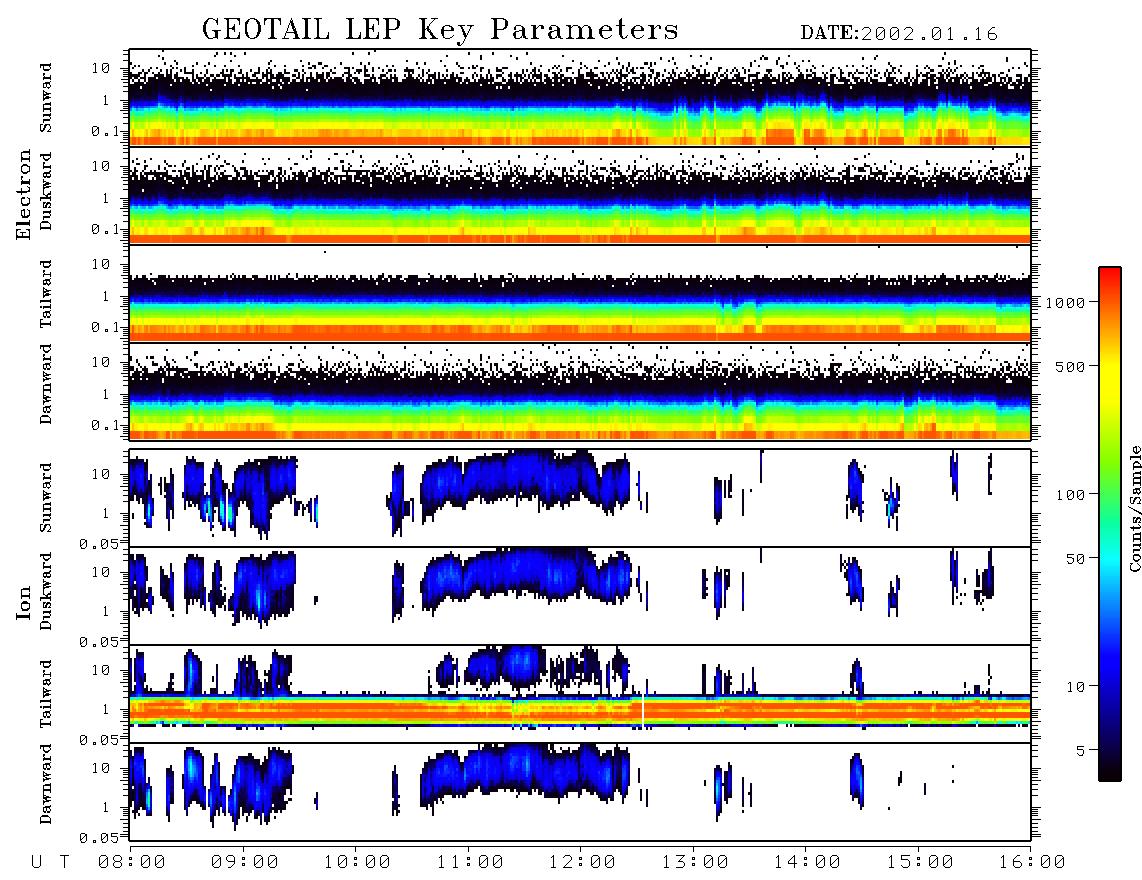Click the 13:00 time tick label
The height and width of the screenshot is (880, 1142).
695,863
